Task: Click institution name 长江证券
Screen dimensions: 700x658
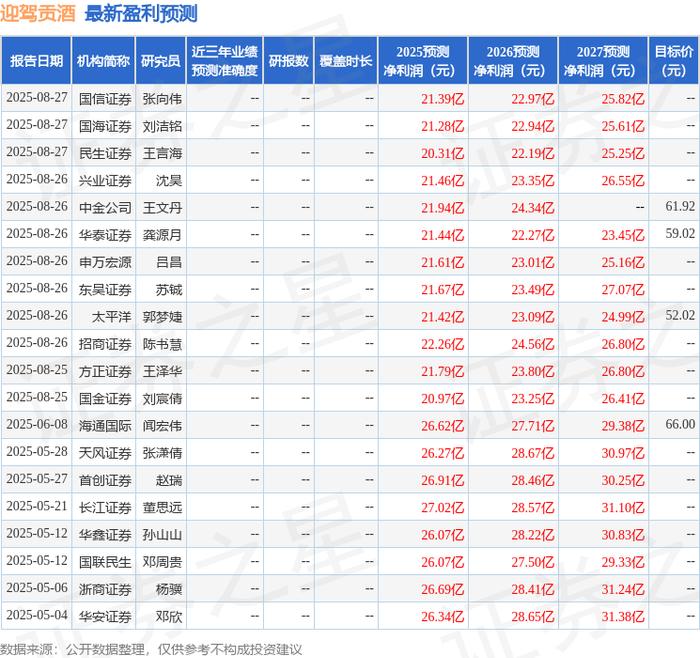Action: click(x=105, y=507)
